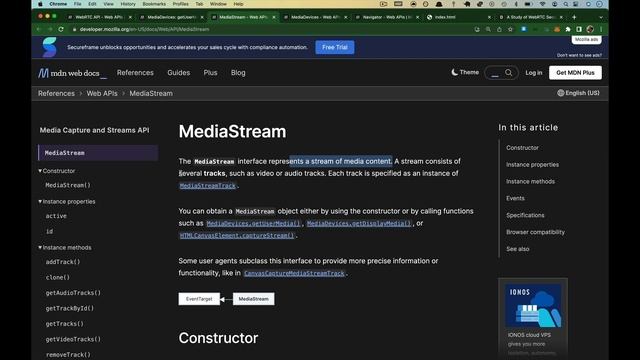Open the Theme switcher
This screenshot has width=640, height=360.
coord(465,72)
